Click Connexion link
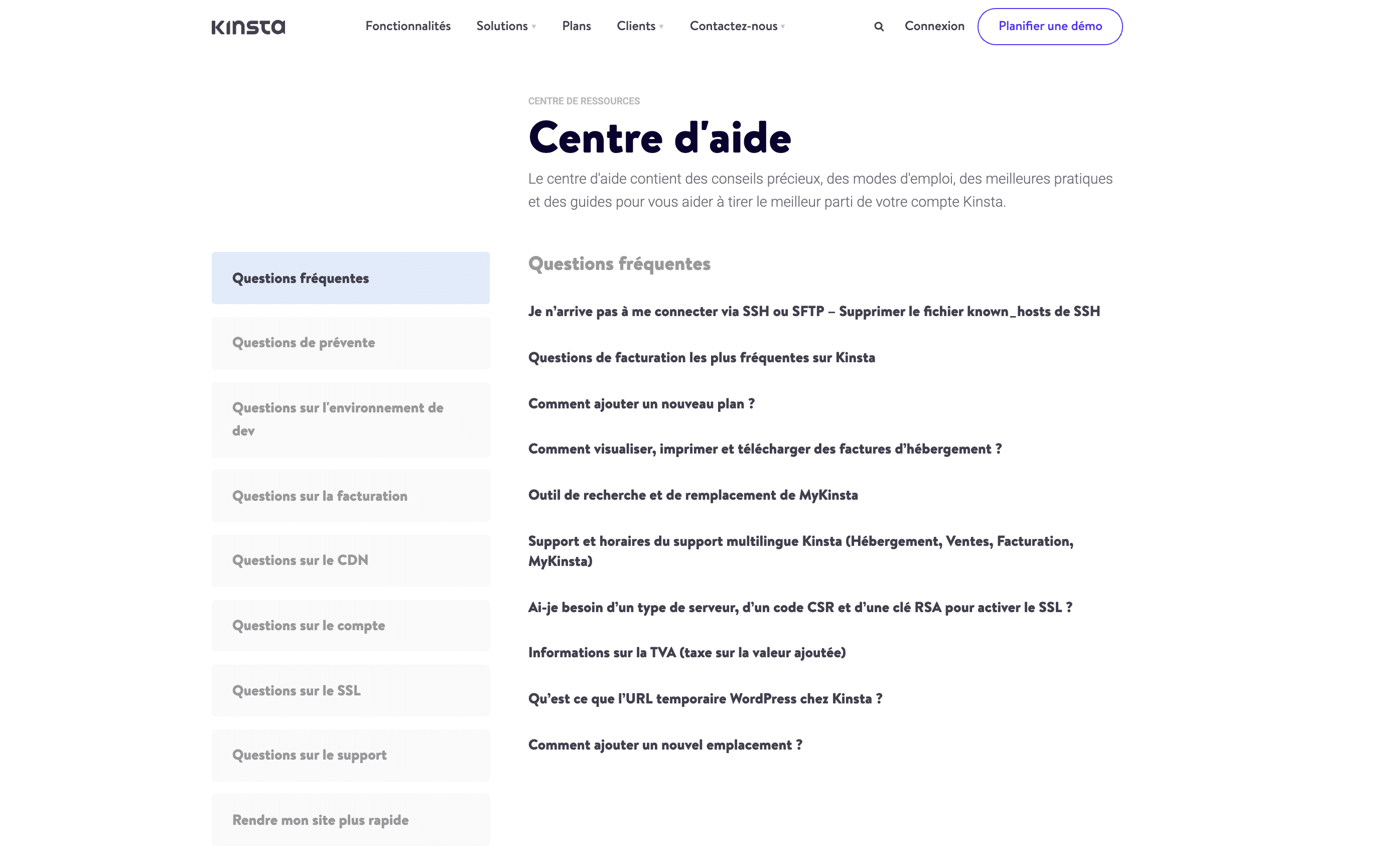This screenshot has height=868, width=1389. click(933, 26)
